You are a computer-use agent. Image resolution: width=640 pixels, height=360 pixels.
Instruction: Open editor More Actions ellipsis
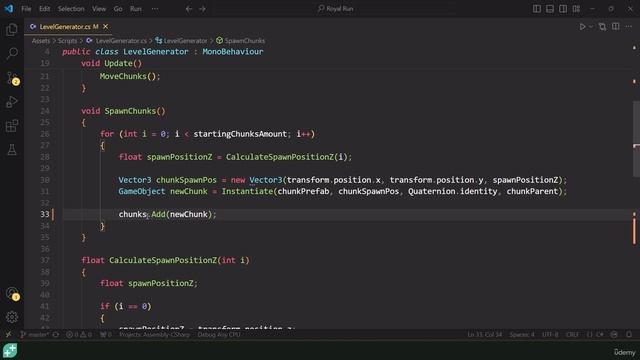click(629, 27)
